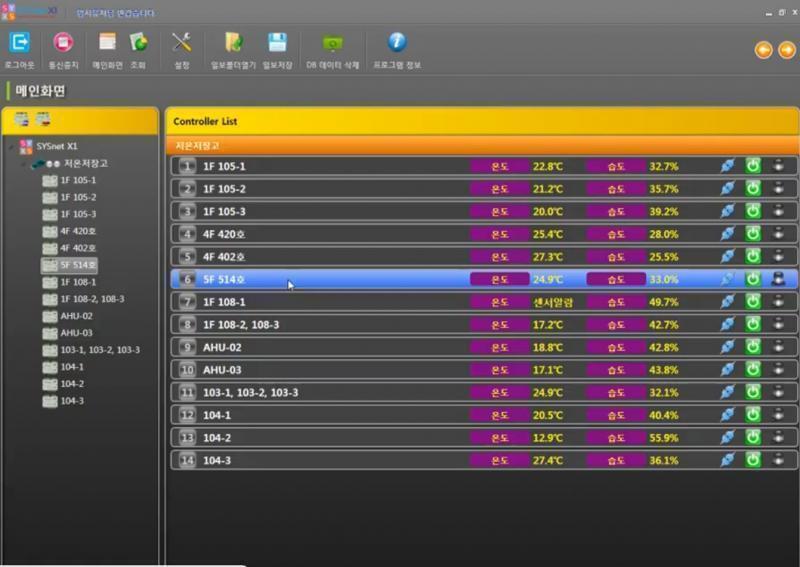Screen dimensions: 800x567
Task: Collapse the SYSnet X1 tree node arrow
Action: click(12, 146)
